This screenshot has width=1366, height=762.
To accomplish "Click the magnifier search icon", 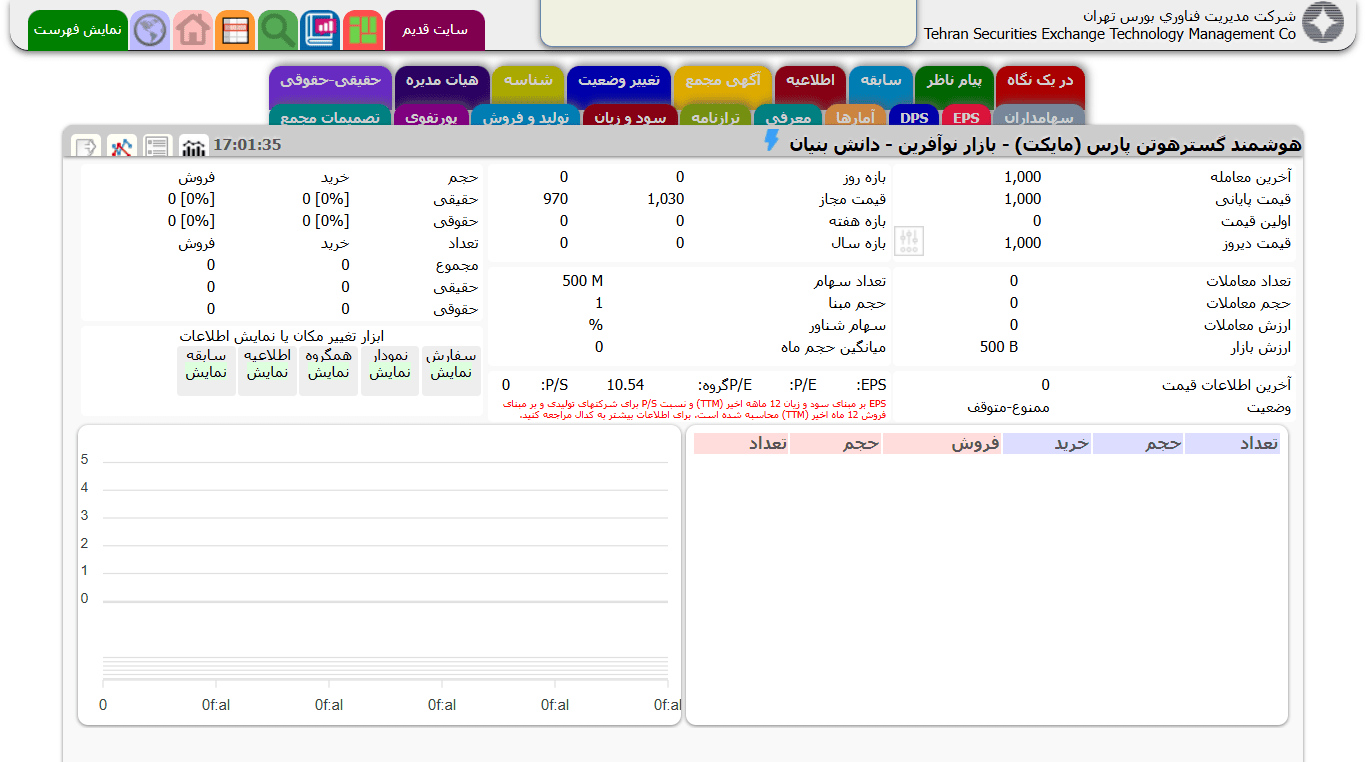I will (278, 30).
